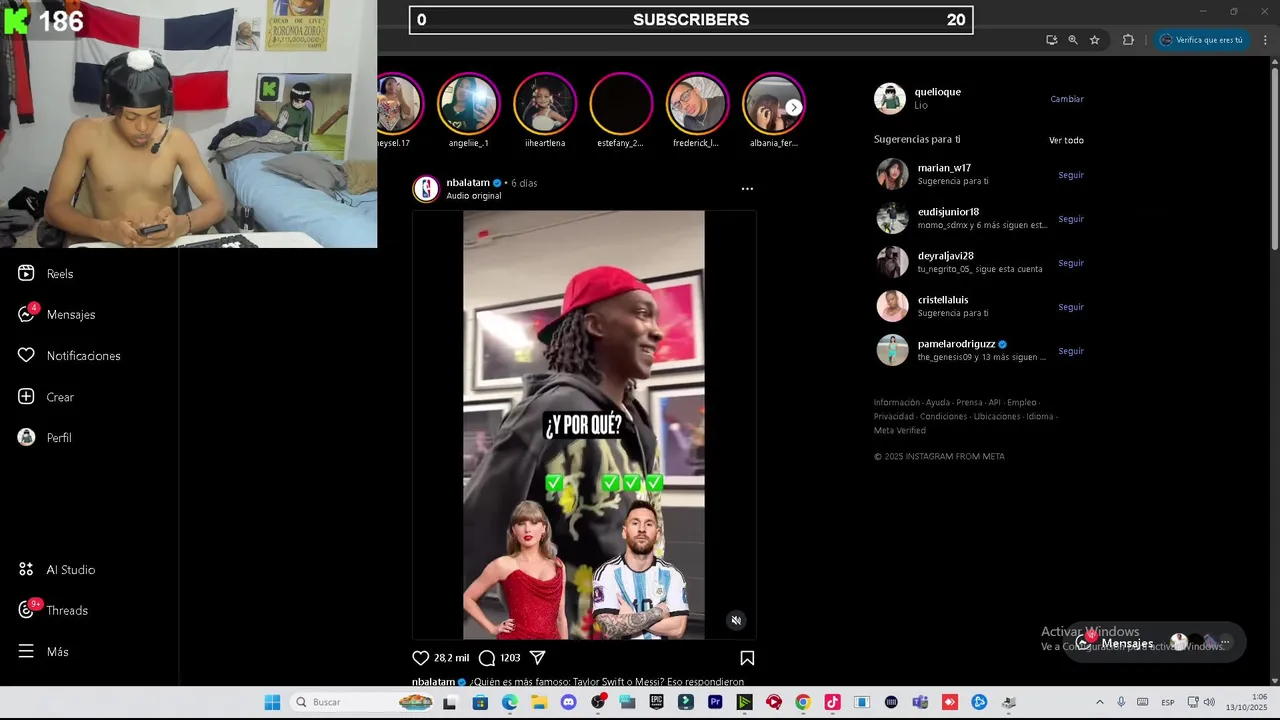Click the 1203 comments count
The width and height of the screenshot is (1280, 720).
coord(510,658)
